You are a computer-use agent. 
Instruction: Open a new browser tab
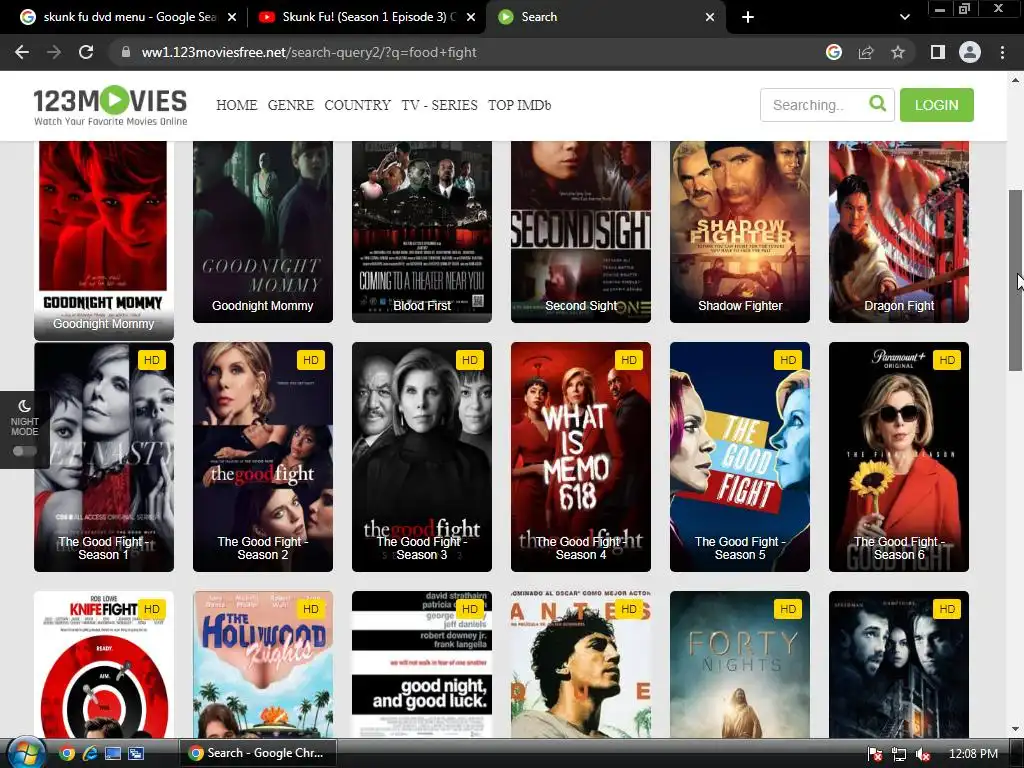[x=748, y=17]
